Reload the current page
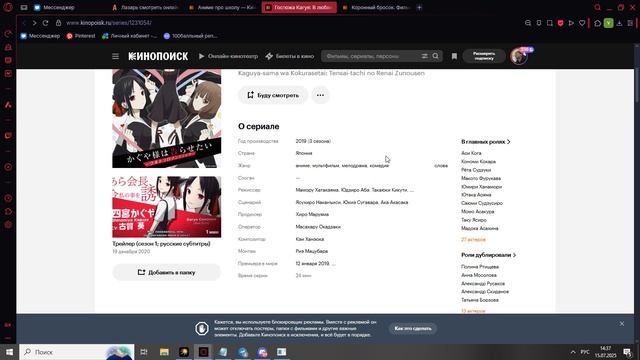 coord(45,23)
